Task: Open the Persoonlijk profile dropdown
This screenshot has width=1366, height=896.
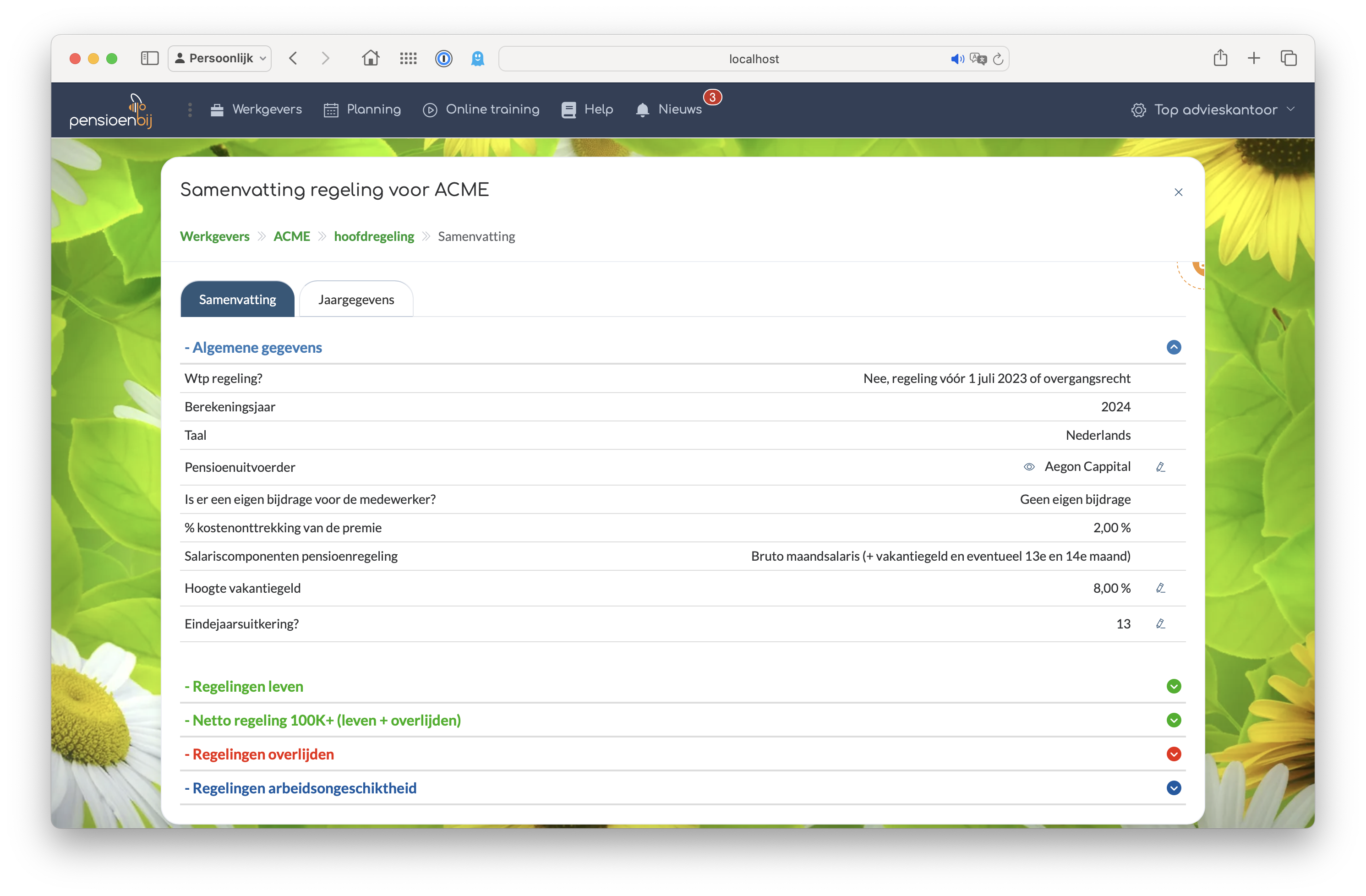Action: (220, 58)
